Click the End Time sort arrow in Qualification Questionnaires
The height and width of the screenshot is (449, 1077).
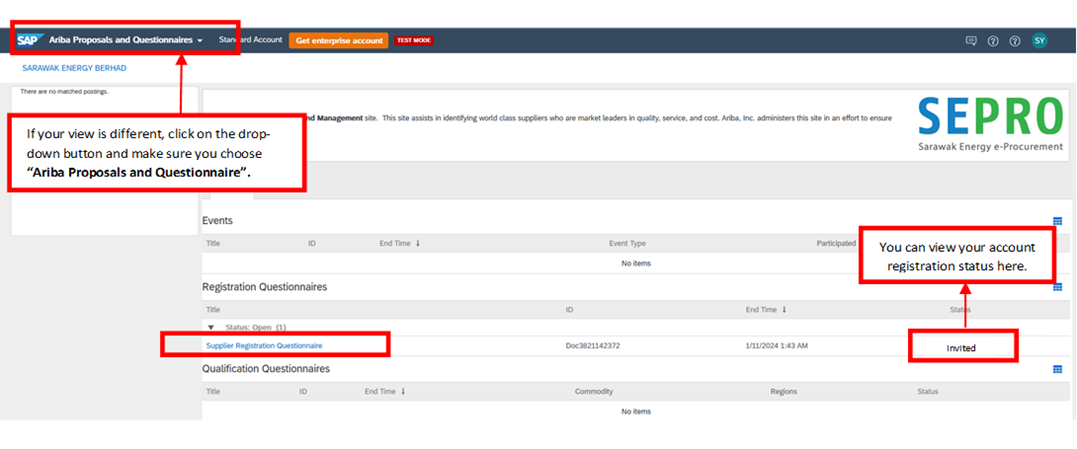pyautogui.click(x=403, y=391)
